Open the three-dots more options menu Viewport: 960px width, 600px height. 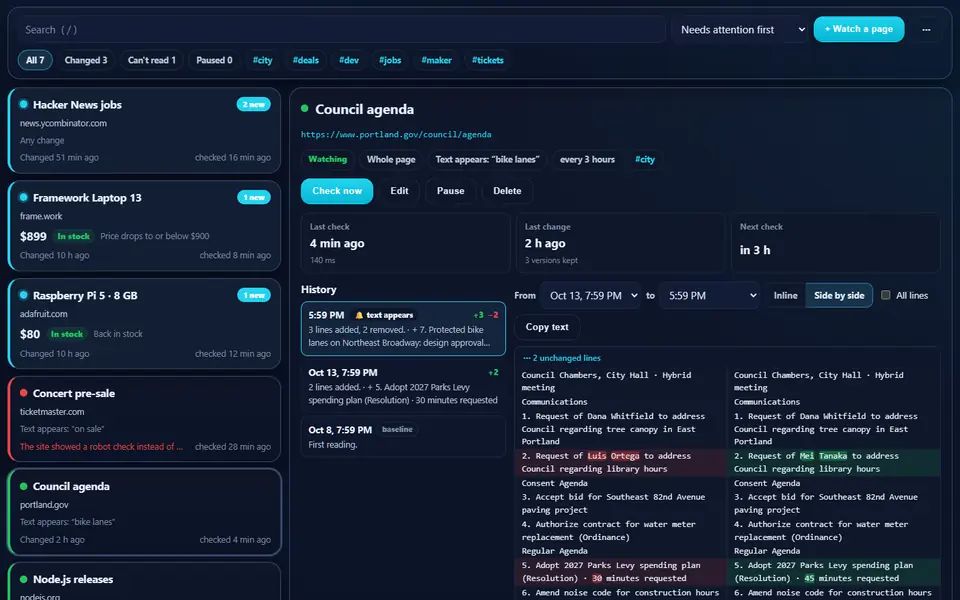coord(926,29)
